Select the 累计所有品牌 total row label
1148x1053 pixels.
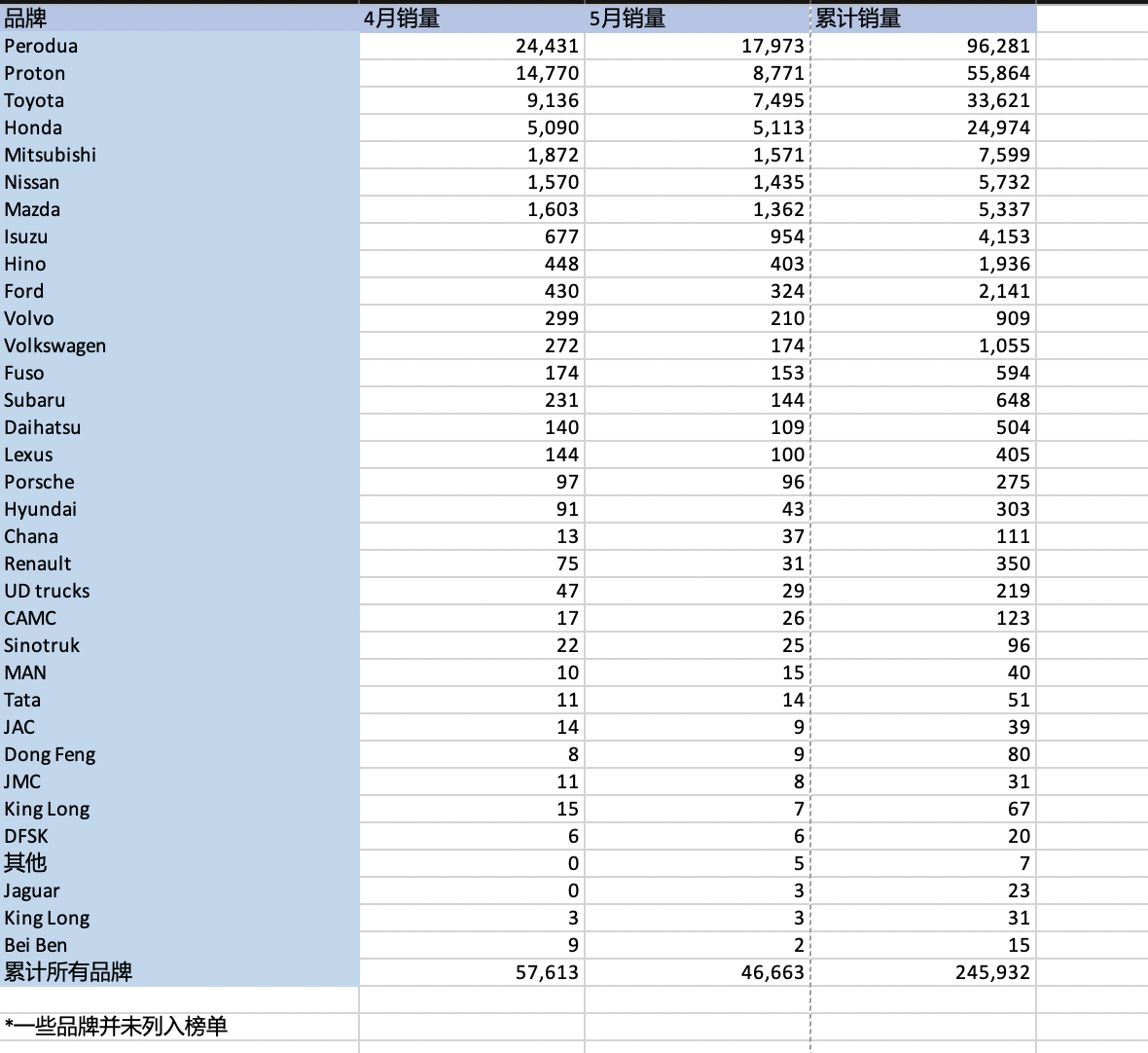click(x=180, y=972)
